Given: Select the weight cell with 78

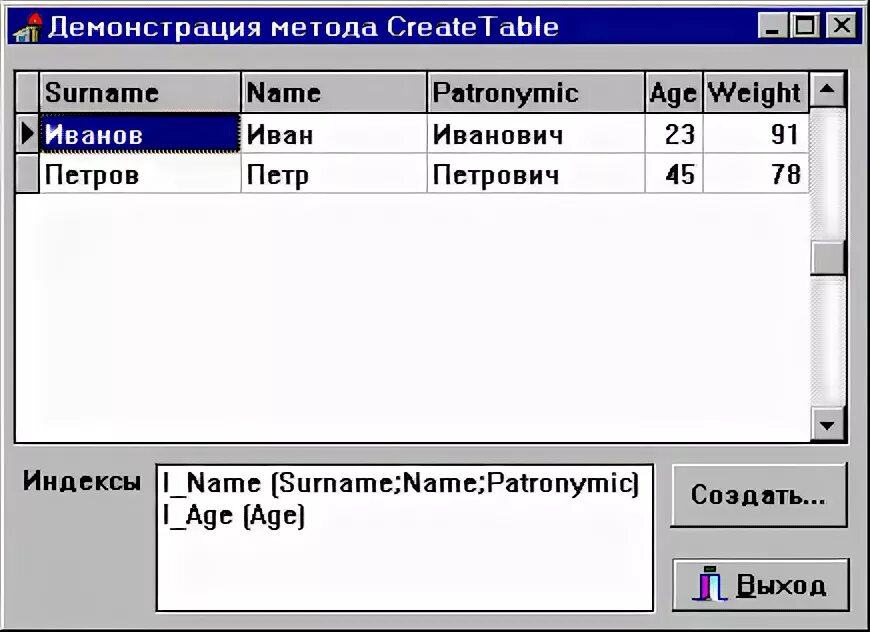Looking at the screenshot, I should pyautogui.click(x=756, y=174).
